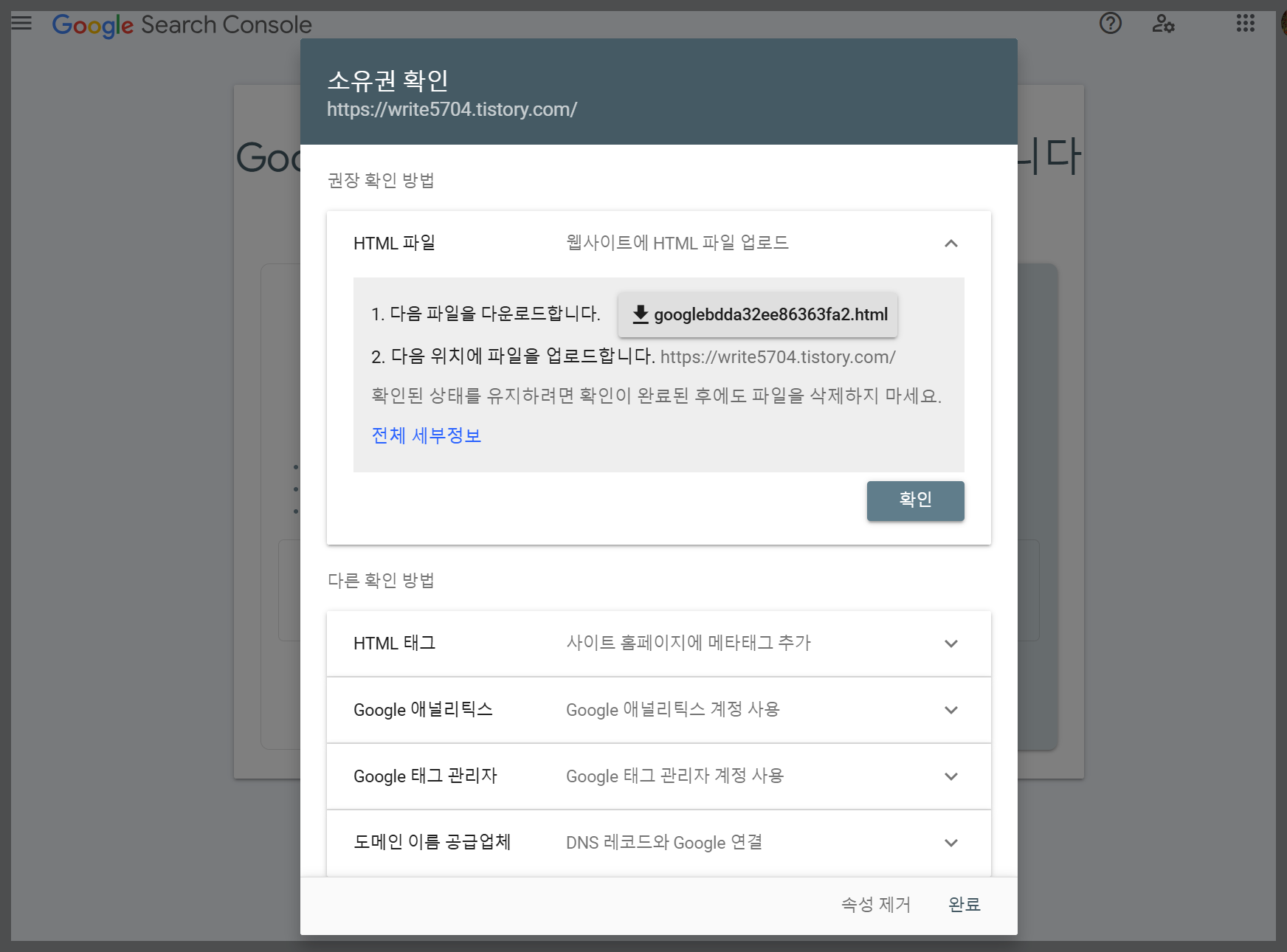Expand the Google 태그 관리자 method
This screenshot has height=952, width=1287.
coord(951,776)
